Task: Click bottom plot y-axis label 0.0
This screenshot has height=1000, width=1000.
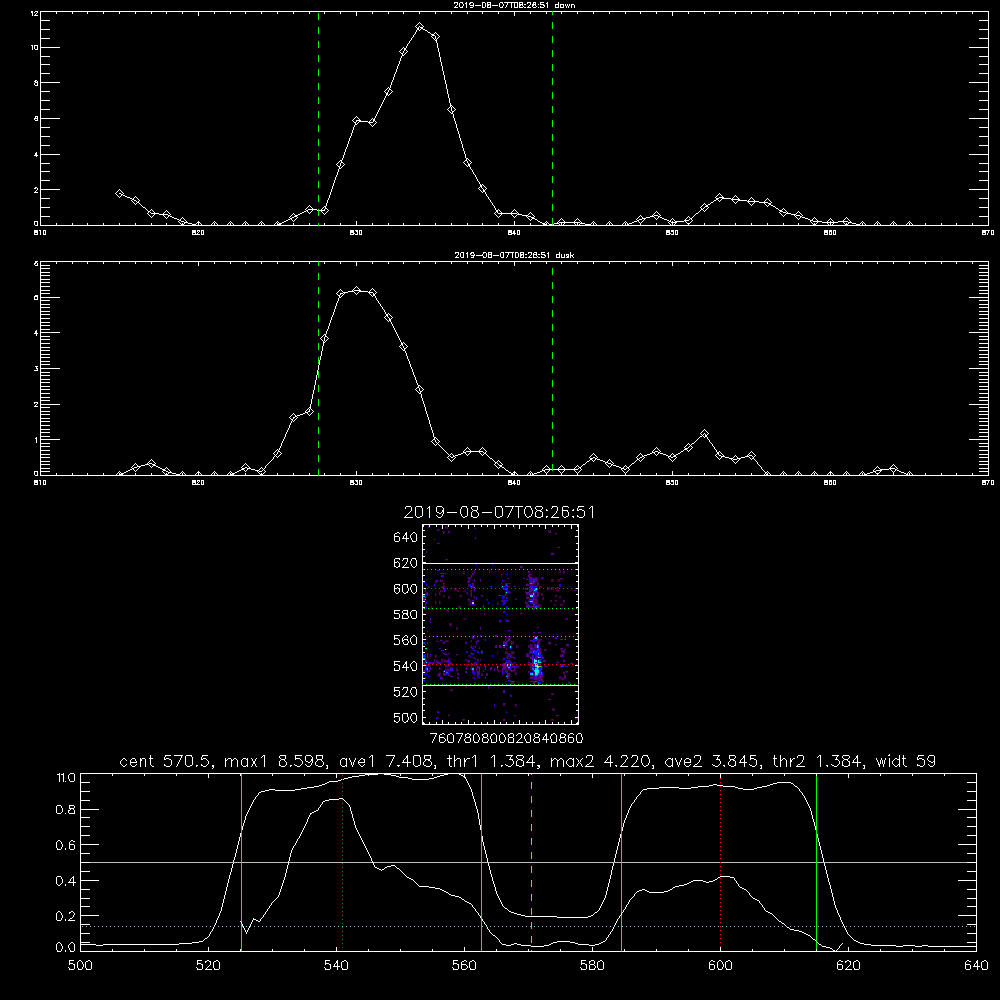Action: tap(66, 947)
